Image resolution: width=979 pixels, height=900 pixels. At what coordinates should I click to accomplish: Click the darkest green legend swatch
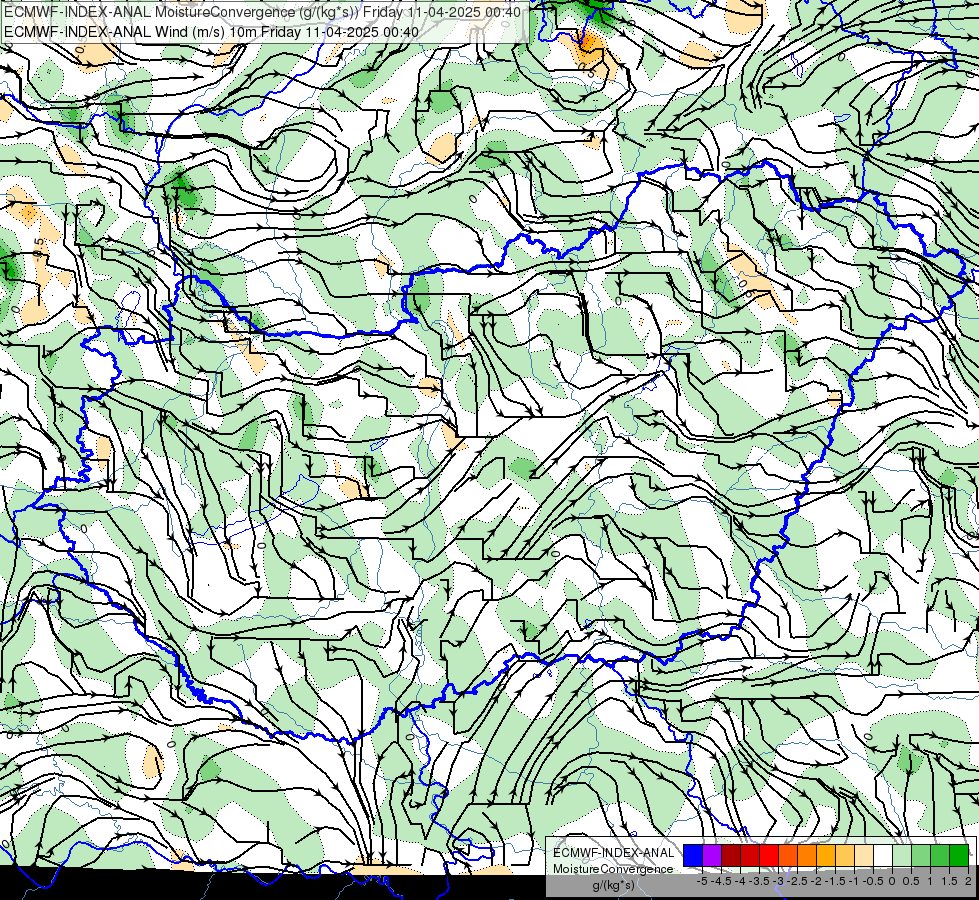click(959, 855)
